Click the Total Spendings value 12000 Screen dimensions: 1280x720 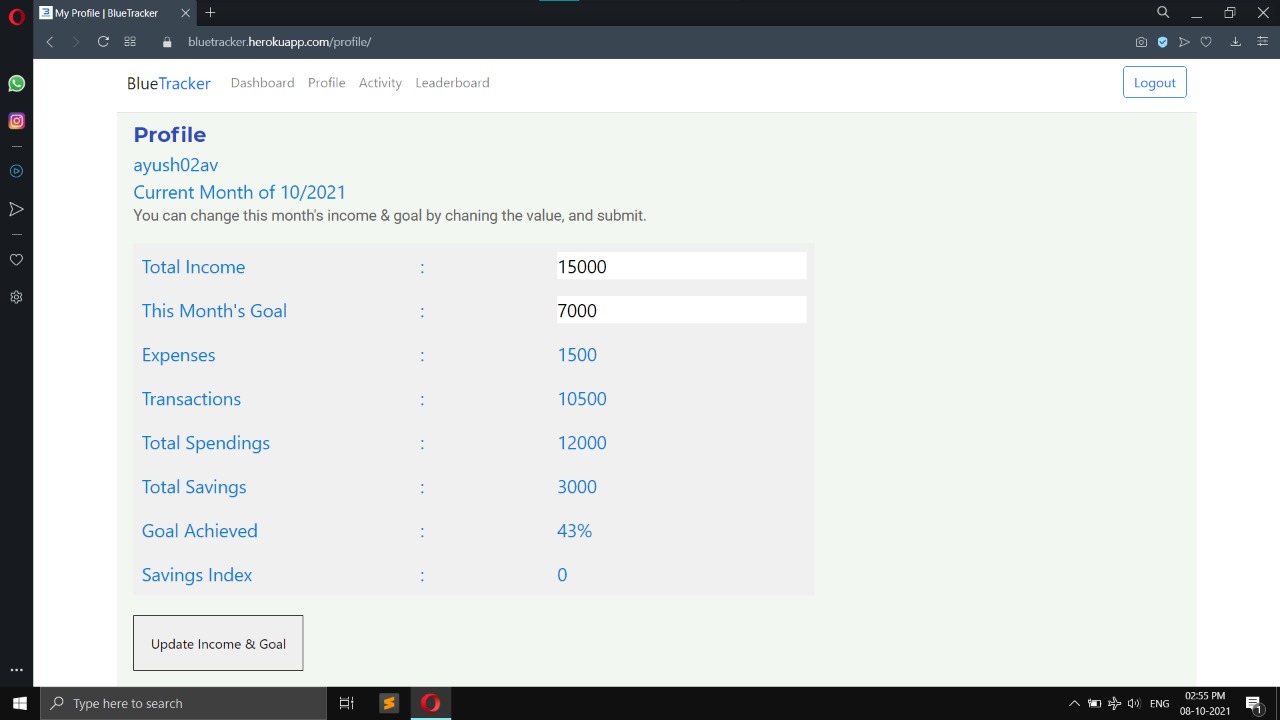[x=582, y=443]
